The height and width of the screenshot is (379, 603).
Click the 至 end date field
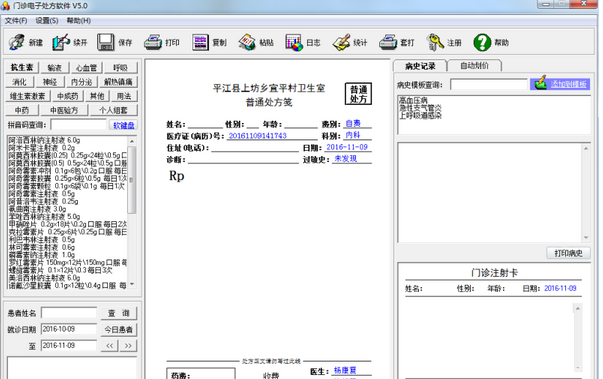pos(69,345)
